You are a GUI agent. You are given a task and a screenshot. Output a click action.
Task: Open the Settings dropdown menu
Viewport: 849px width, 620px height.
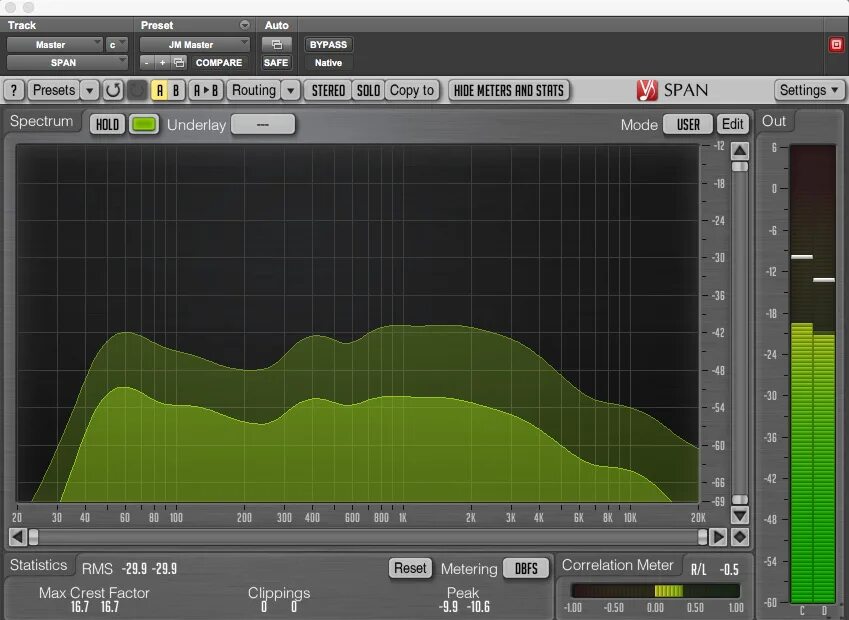[x=809, y=90]
